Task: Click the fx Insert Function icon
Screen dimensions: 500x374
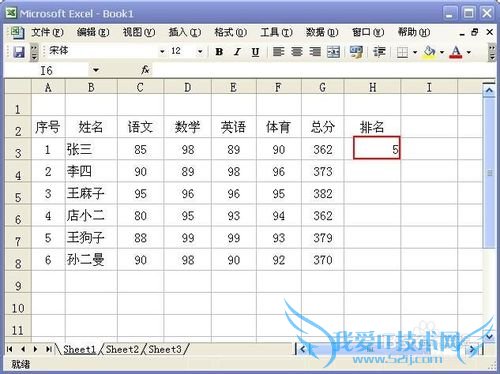Action: tap(145, 70)
